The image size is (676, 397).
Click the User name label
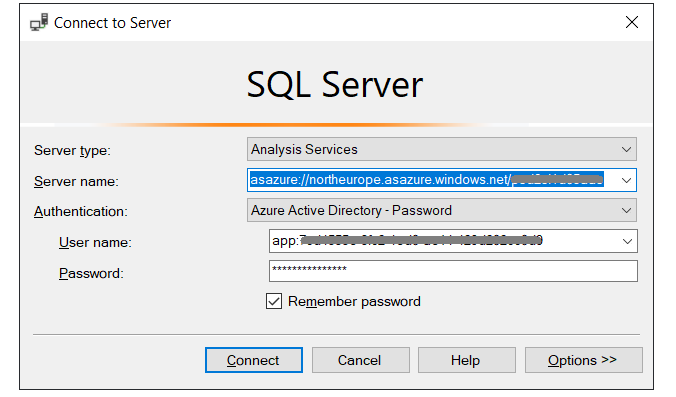[95, 243]
